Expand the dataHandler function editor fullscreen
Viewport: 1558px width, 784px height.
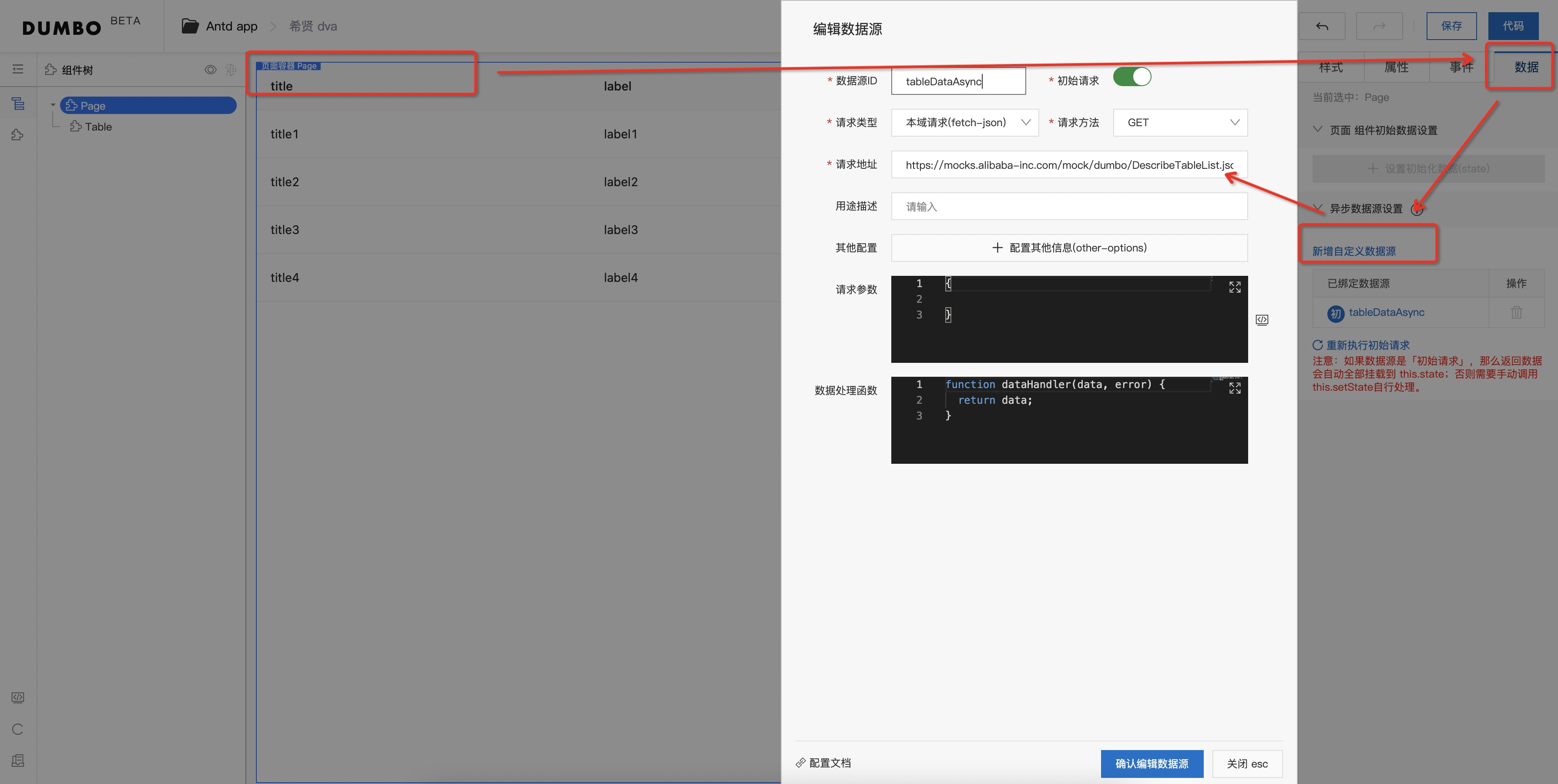pos(1234,388)
